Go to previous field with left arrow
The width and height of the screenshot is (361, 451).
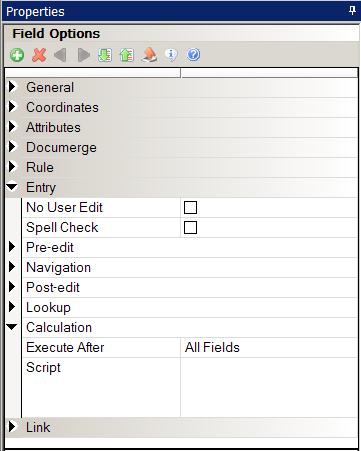(x=60, y=55)
